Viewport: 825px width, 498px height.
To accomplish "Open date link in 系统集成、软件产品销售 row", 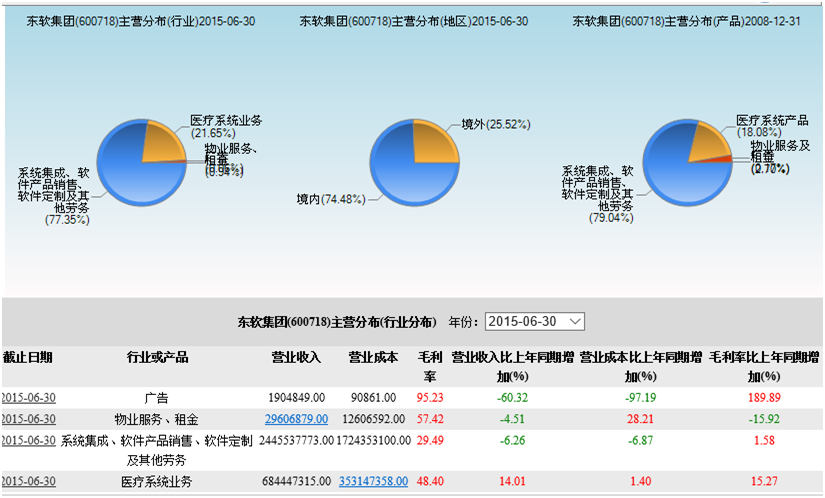I will coord(29,441).
